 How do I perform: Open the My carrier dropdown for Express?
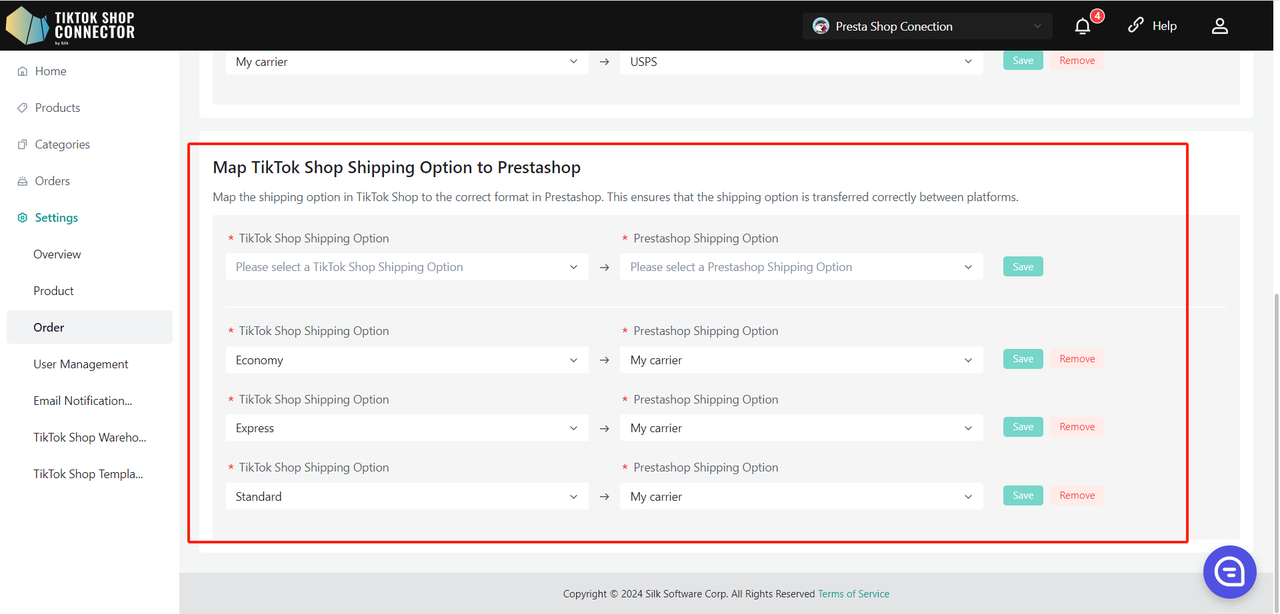click(801, 428)
